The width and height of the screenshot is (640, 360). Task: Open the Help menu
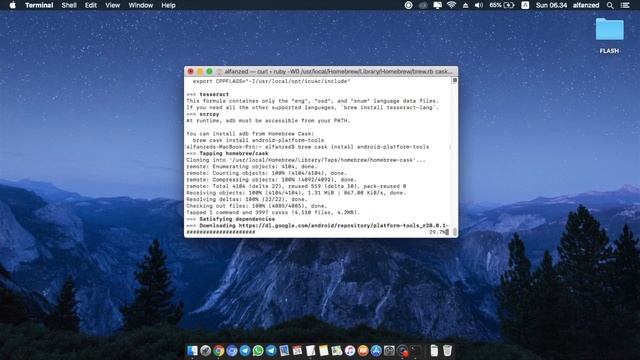pyautogui.click(x=168, y=5)
